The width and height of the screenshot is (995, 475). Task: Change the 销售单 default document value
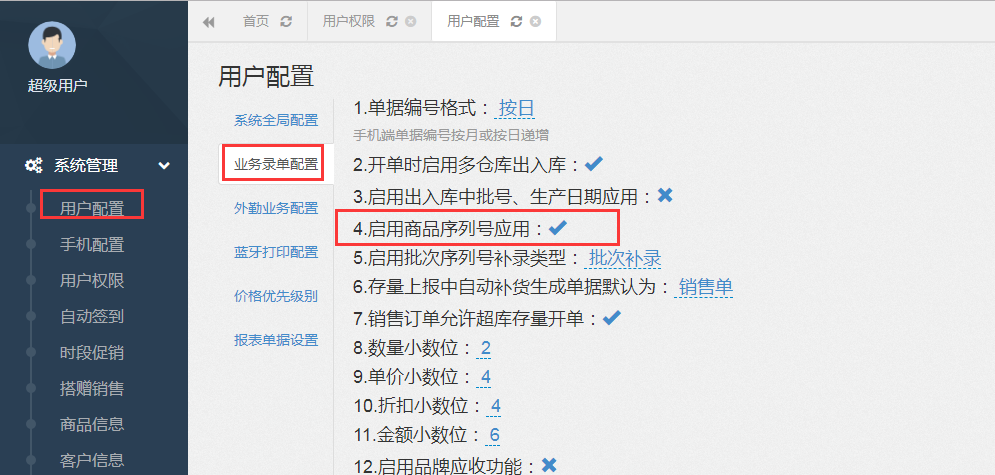coord(706,287)
